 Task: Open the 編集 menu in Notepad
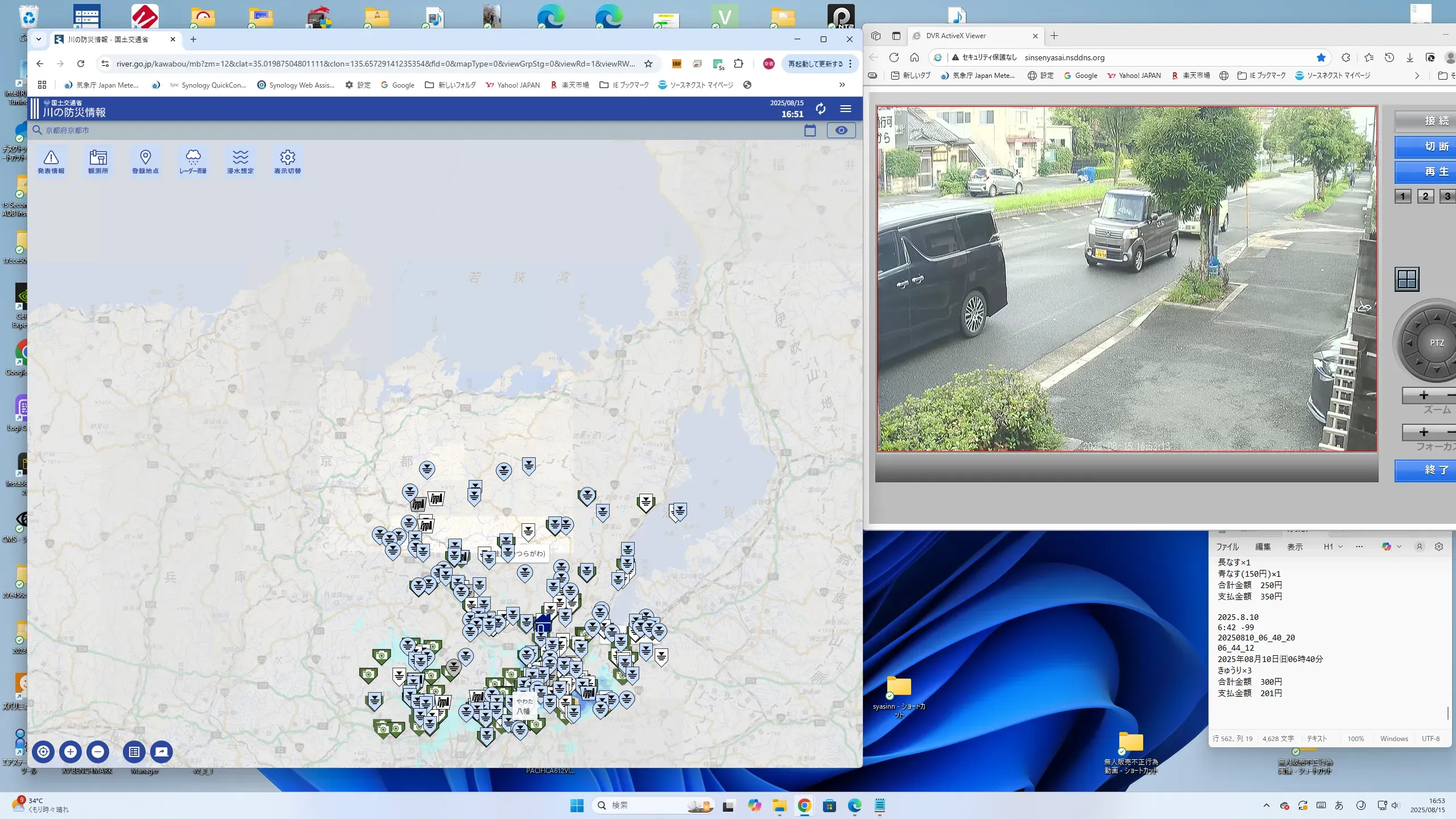coord(1263,547)
